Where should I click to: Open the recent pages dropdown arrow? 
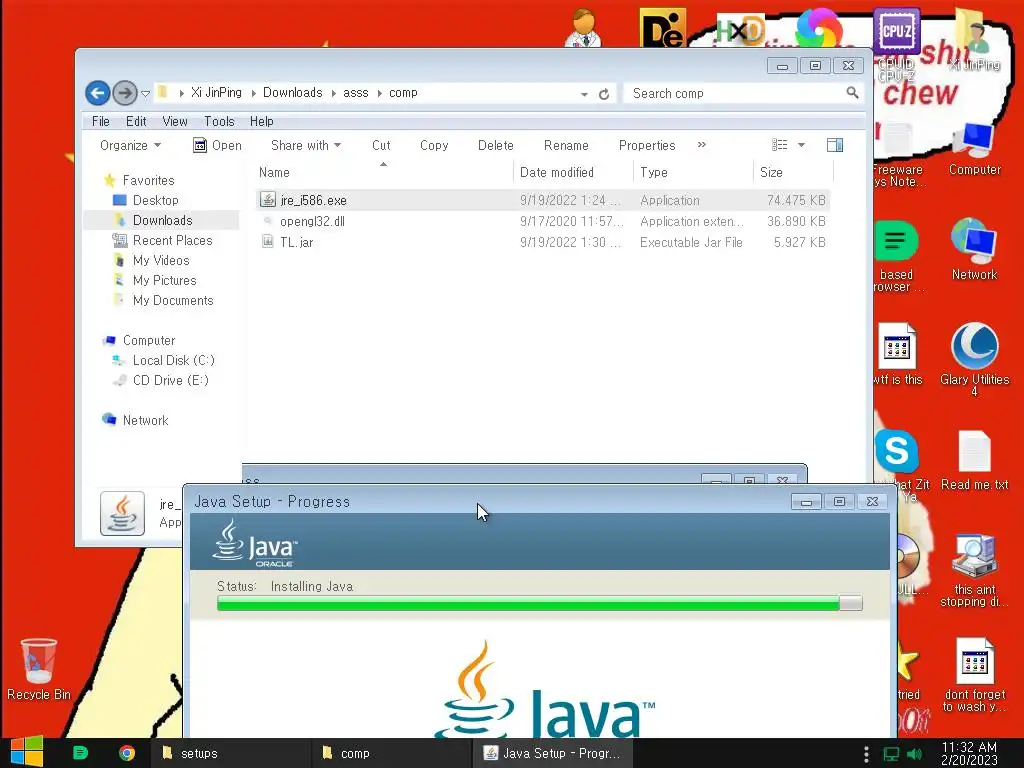146,93
